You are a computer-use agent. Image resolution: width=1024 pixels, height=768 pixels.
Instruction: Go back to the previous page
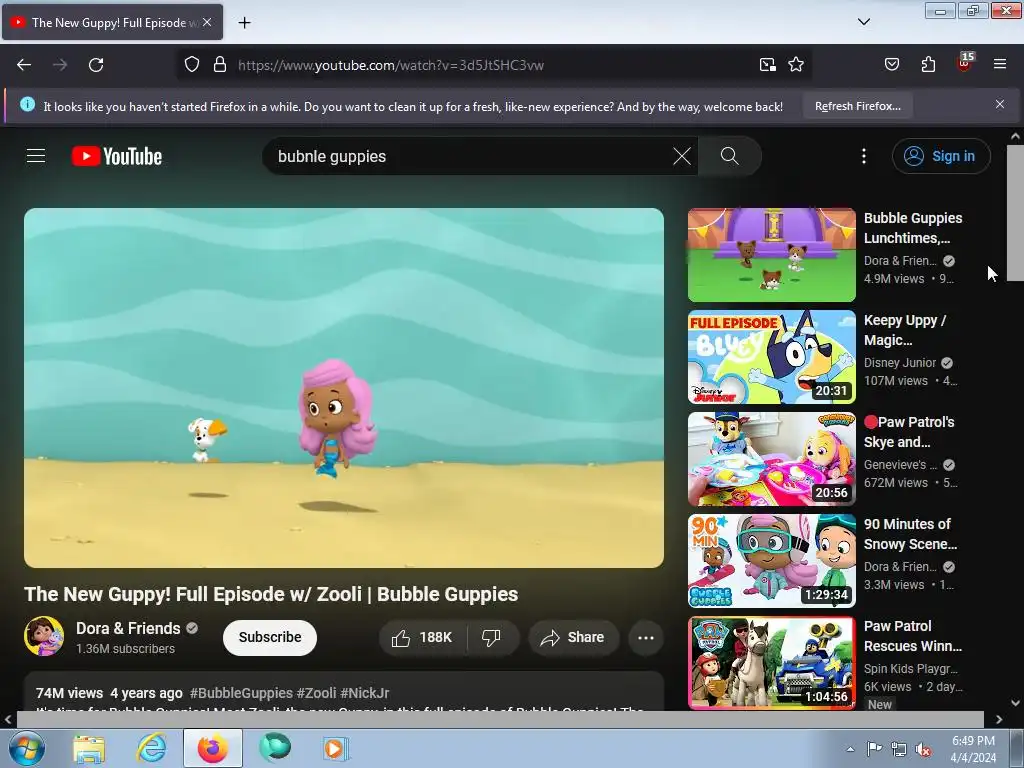(24, 65)
